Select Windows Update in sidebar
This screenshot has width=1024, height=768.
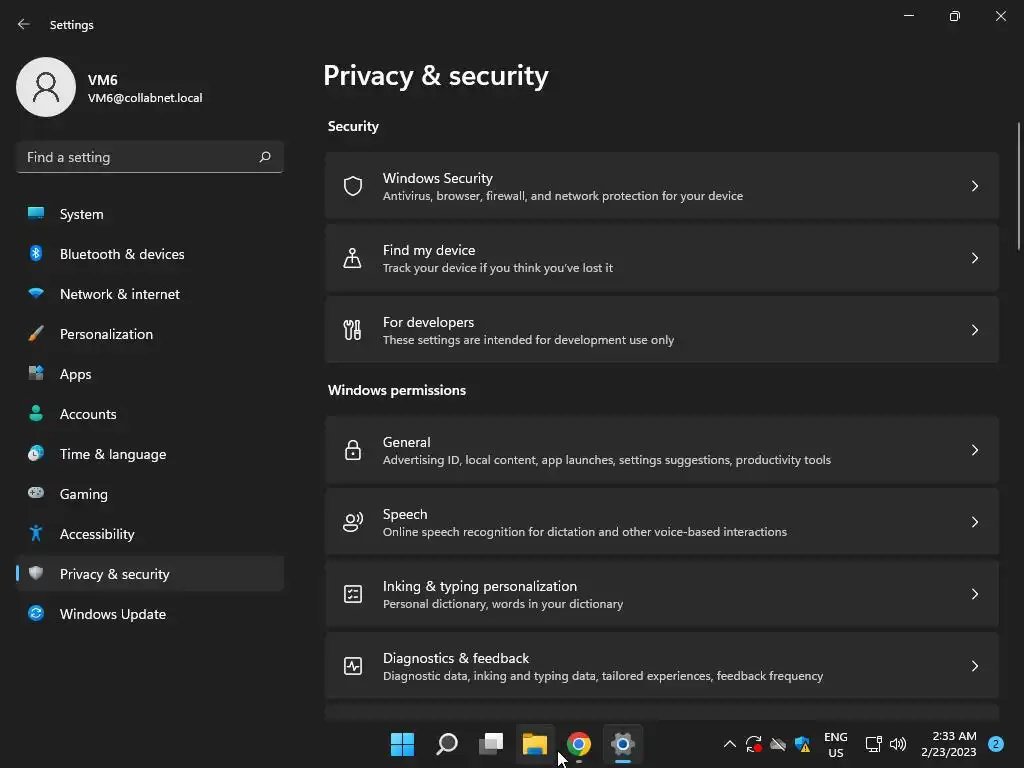pos(150,614)
